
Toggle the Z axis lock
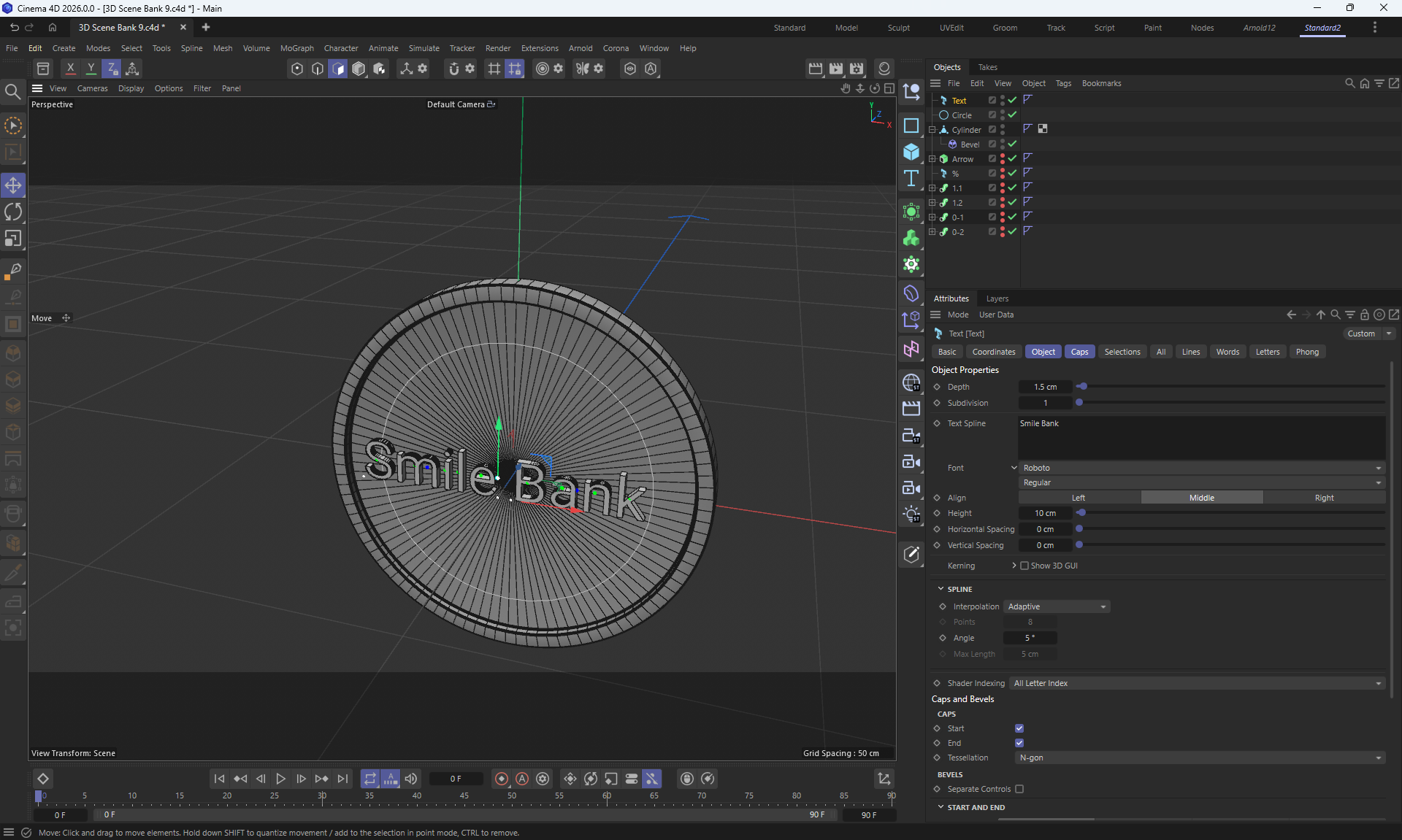(111, 69)
